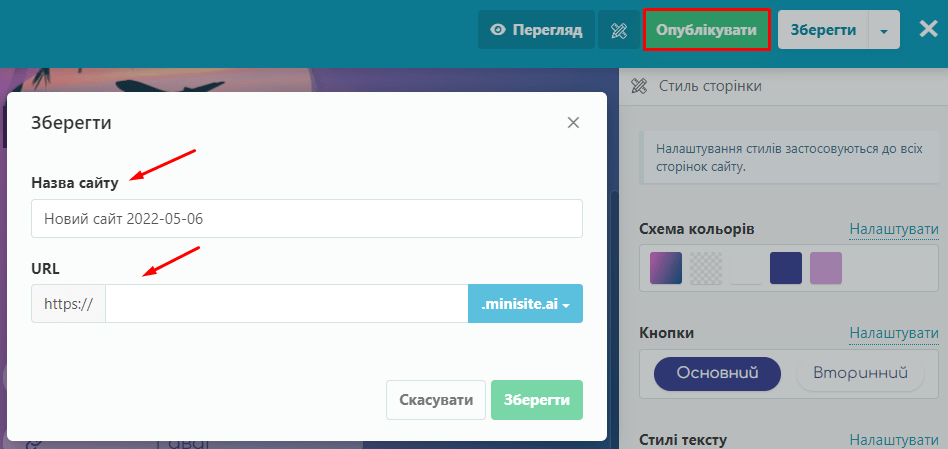
Task: Open the .minisite.ai domain dropdown
Action: click(x=525, y=303)
